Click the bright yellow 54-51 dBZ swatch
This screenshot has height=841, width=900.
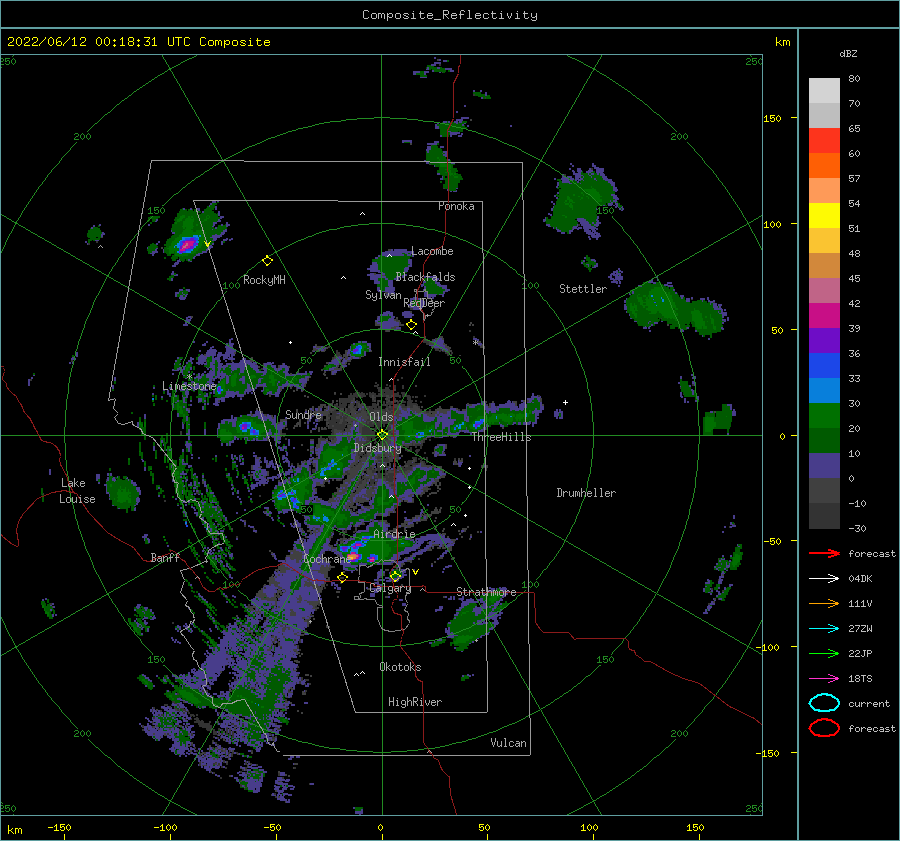coord(824,216)
